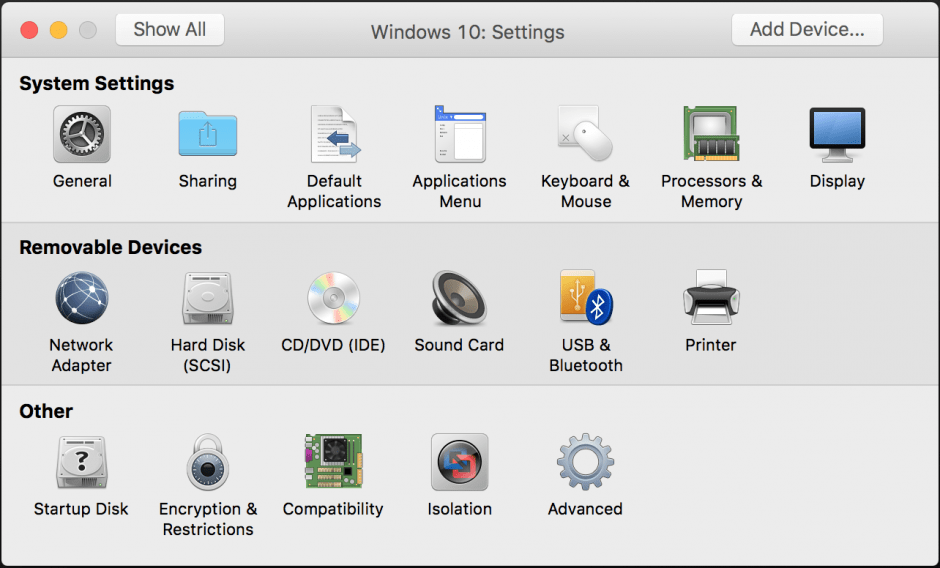The height and width of the screenshot is (568, 940).
Task: Click the "Network Adapter" label text
Action: 81,355
